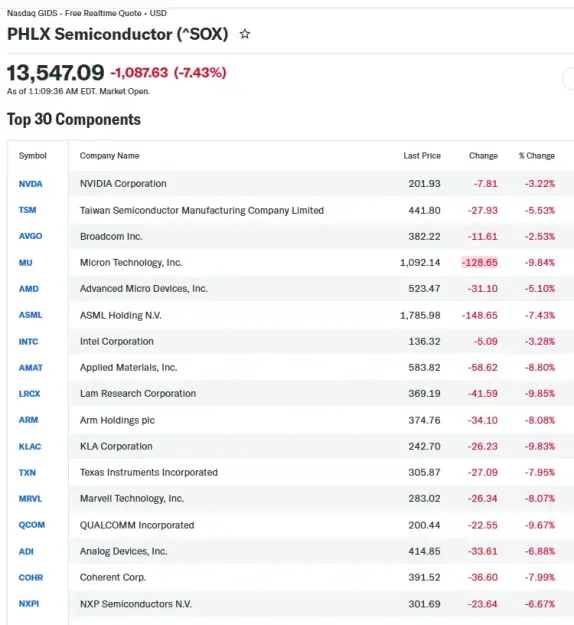
Task: Select the MU ticker symbol
Action: (x=26, y=263)
